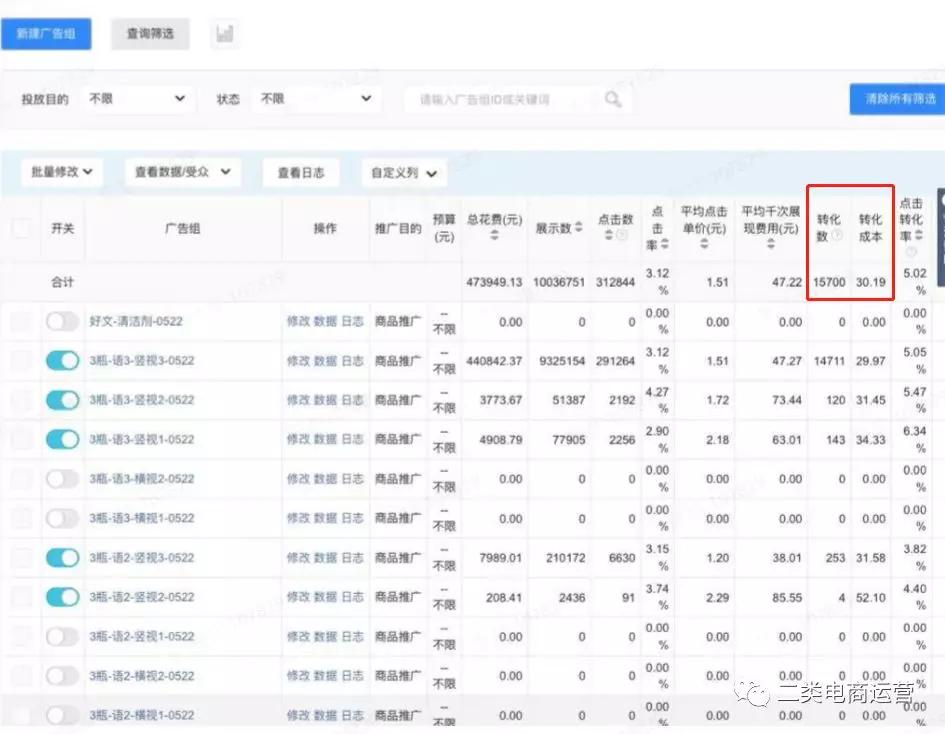Sort by 点击率 column arrows

point(664,244)
